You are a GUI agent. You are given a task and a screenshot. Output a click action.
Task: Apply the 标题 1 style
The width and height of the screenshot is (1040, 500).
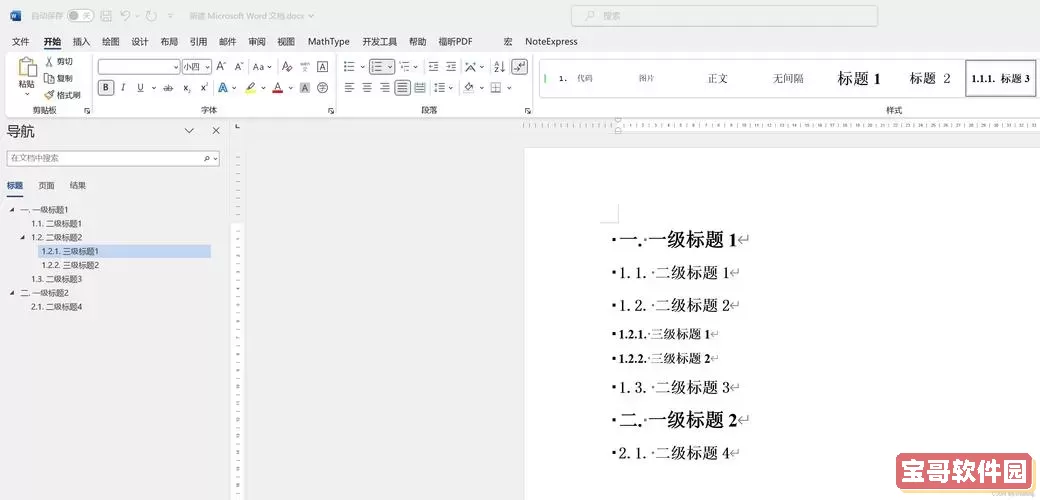859,79
